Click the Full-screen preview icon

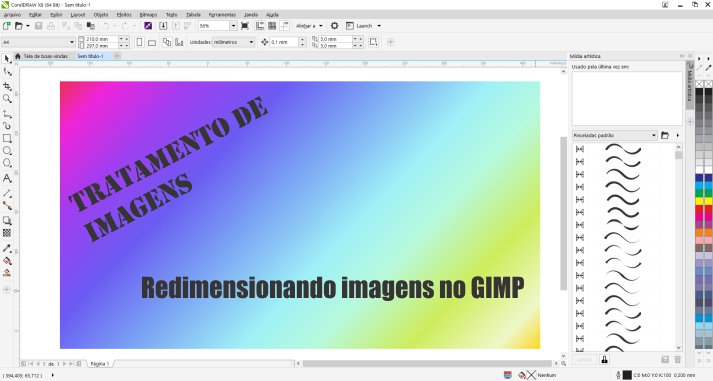(245, 26)
